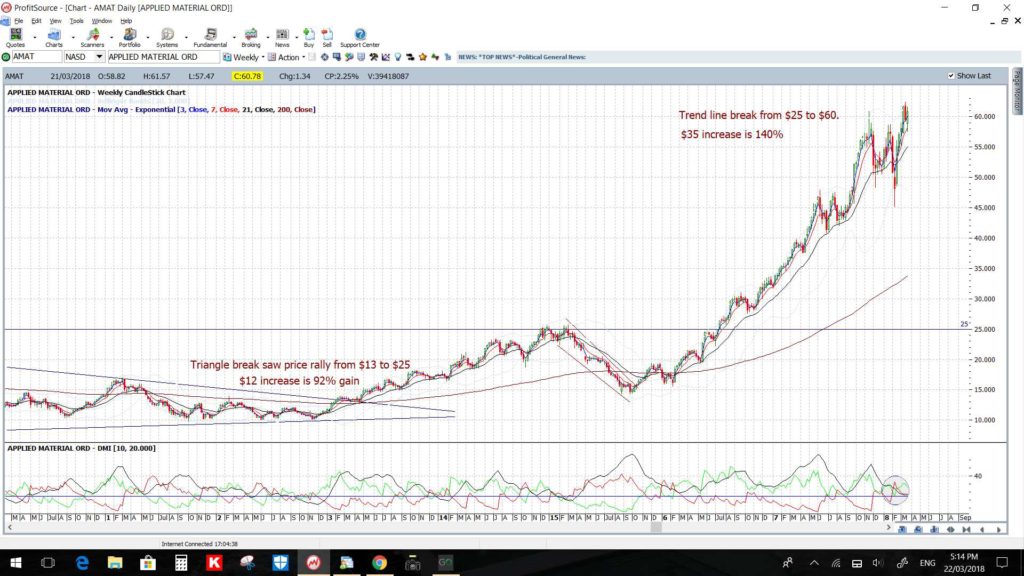The width and height of the screenshot is (1024, 576).
Task: Expand the dropdown arrow next to Fundamental
Action: tap(234, 37)
